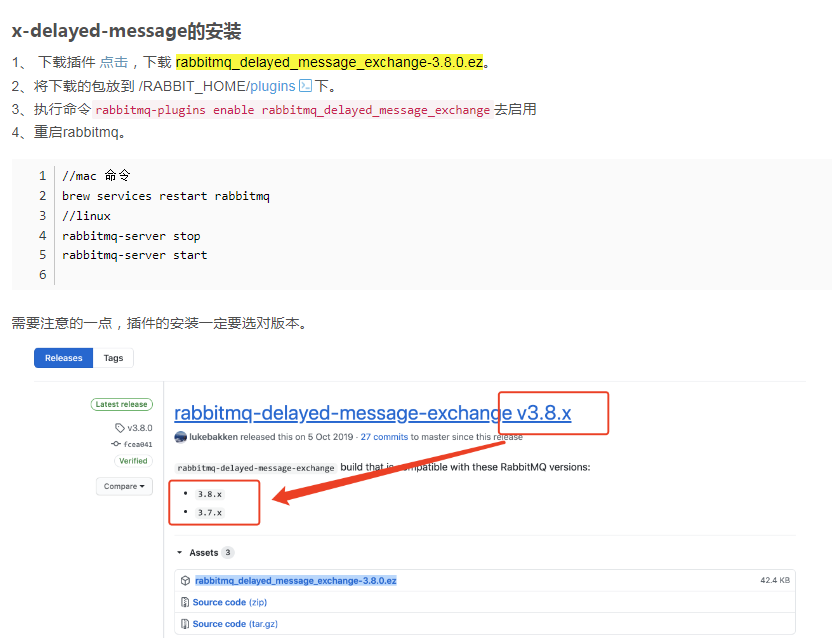Click the 42.4 KB file size

775,580
